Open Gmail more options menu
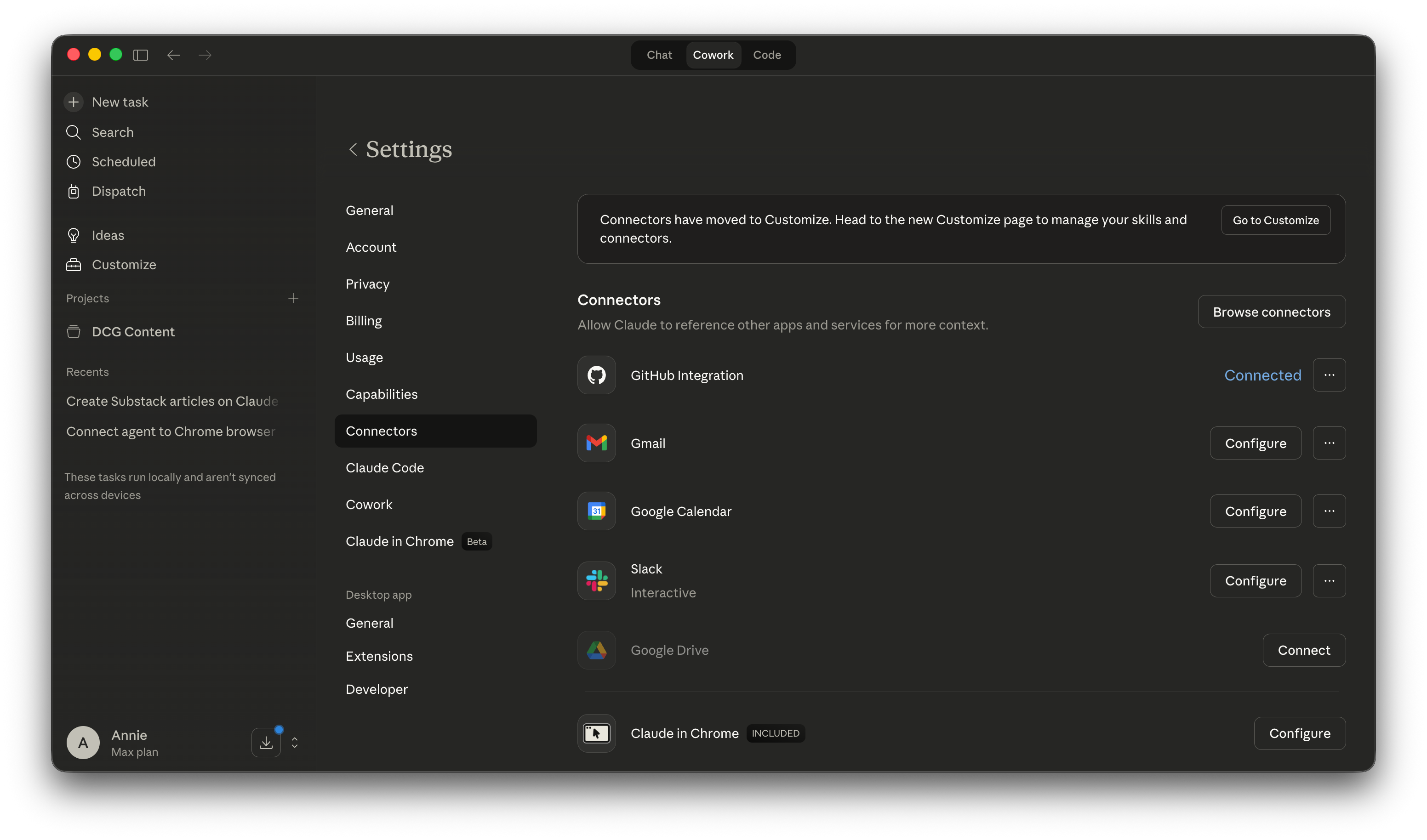 [1329, 443]
